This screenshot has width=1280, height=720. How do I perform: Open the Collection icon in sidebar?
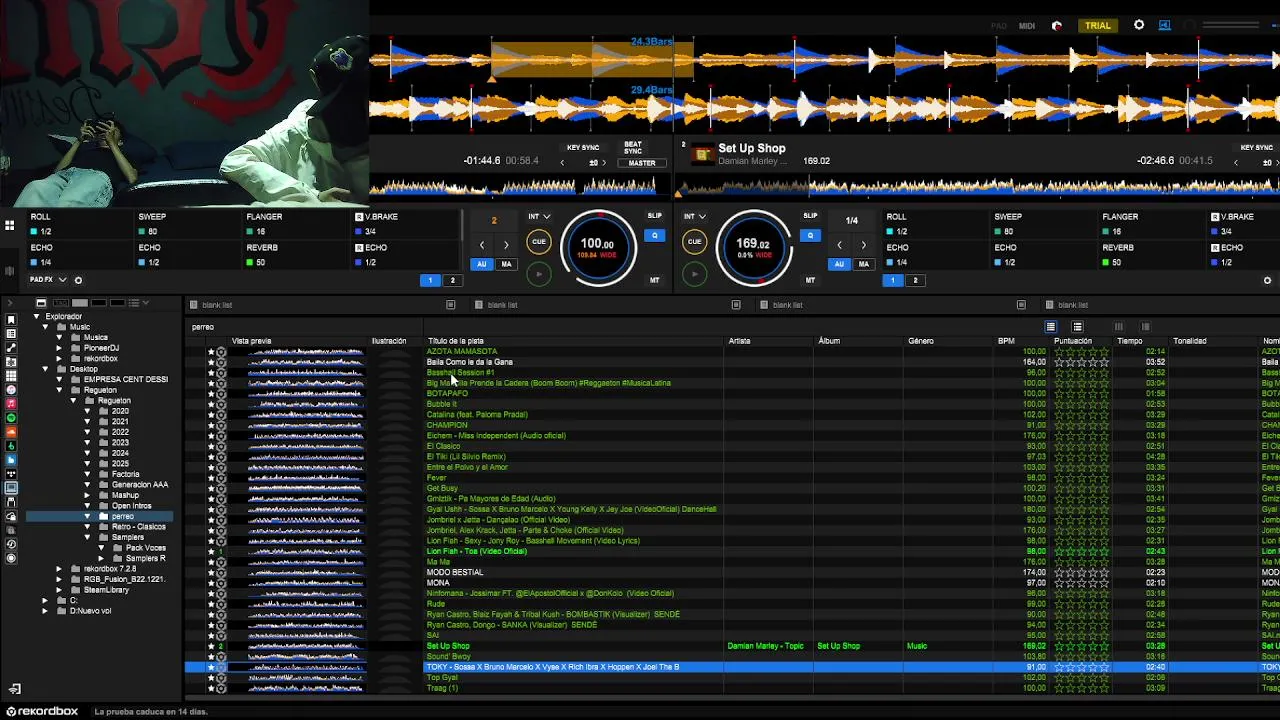[x=11, y=319]
